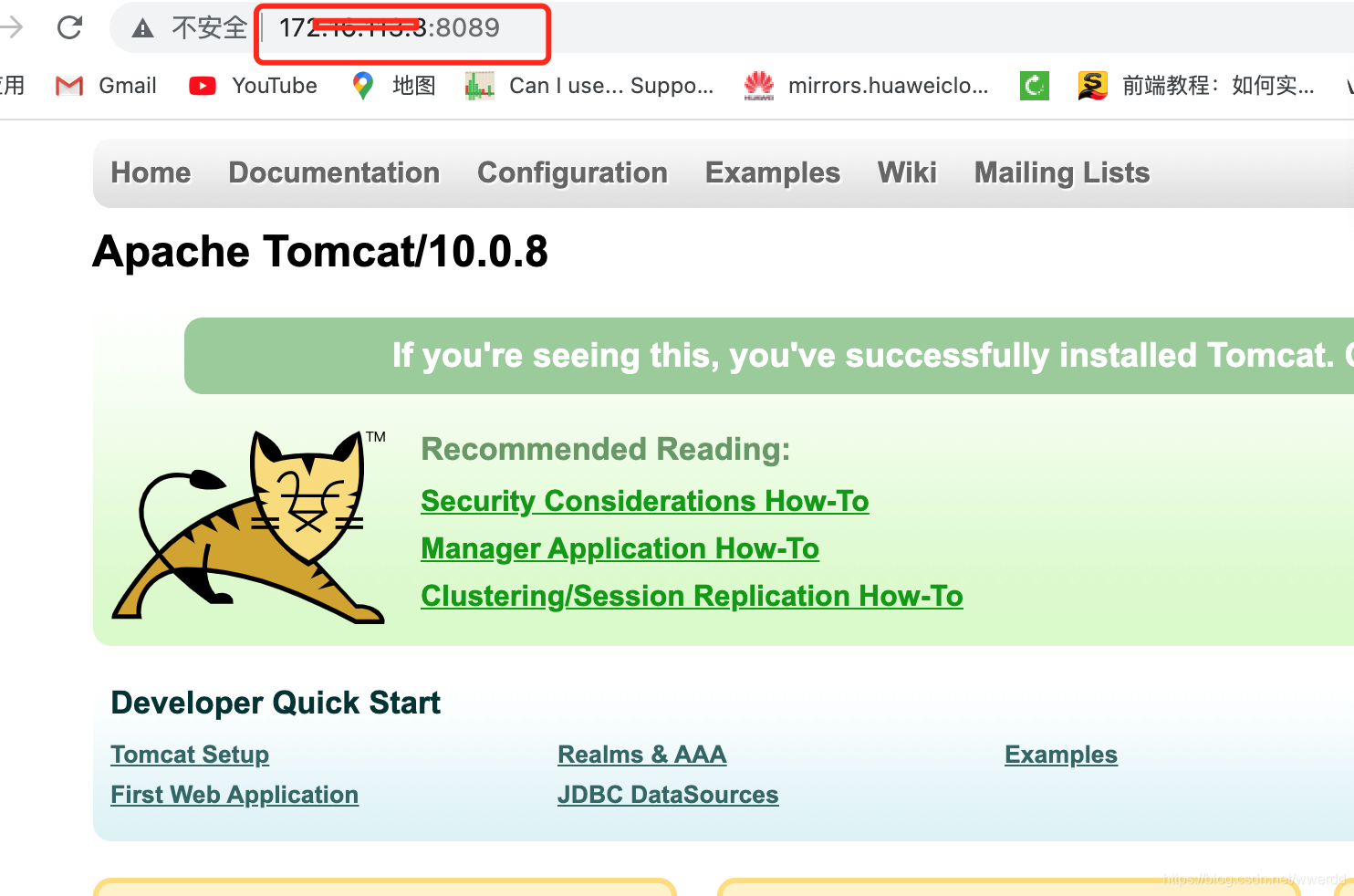Open the Documentation nav item
Screen dimensions: 1354x896
(x=334, y=172)
